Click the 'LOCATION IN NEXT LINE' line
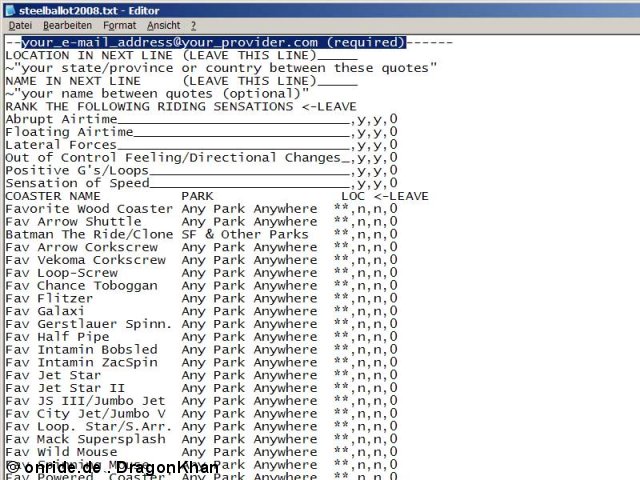640x480 pixels. (x=181, y=55)
